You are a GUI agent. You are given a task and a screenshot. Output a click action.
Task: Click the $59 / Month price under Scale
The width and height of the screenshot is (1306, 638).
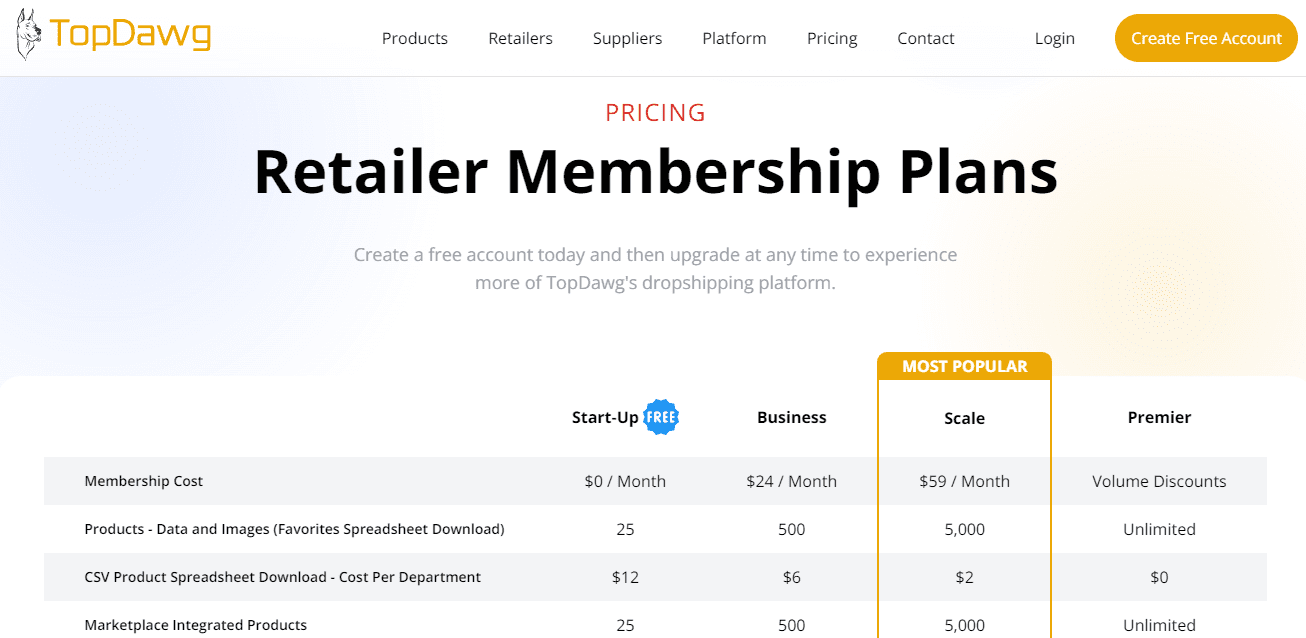coord(963,481)
